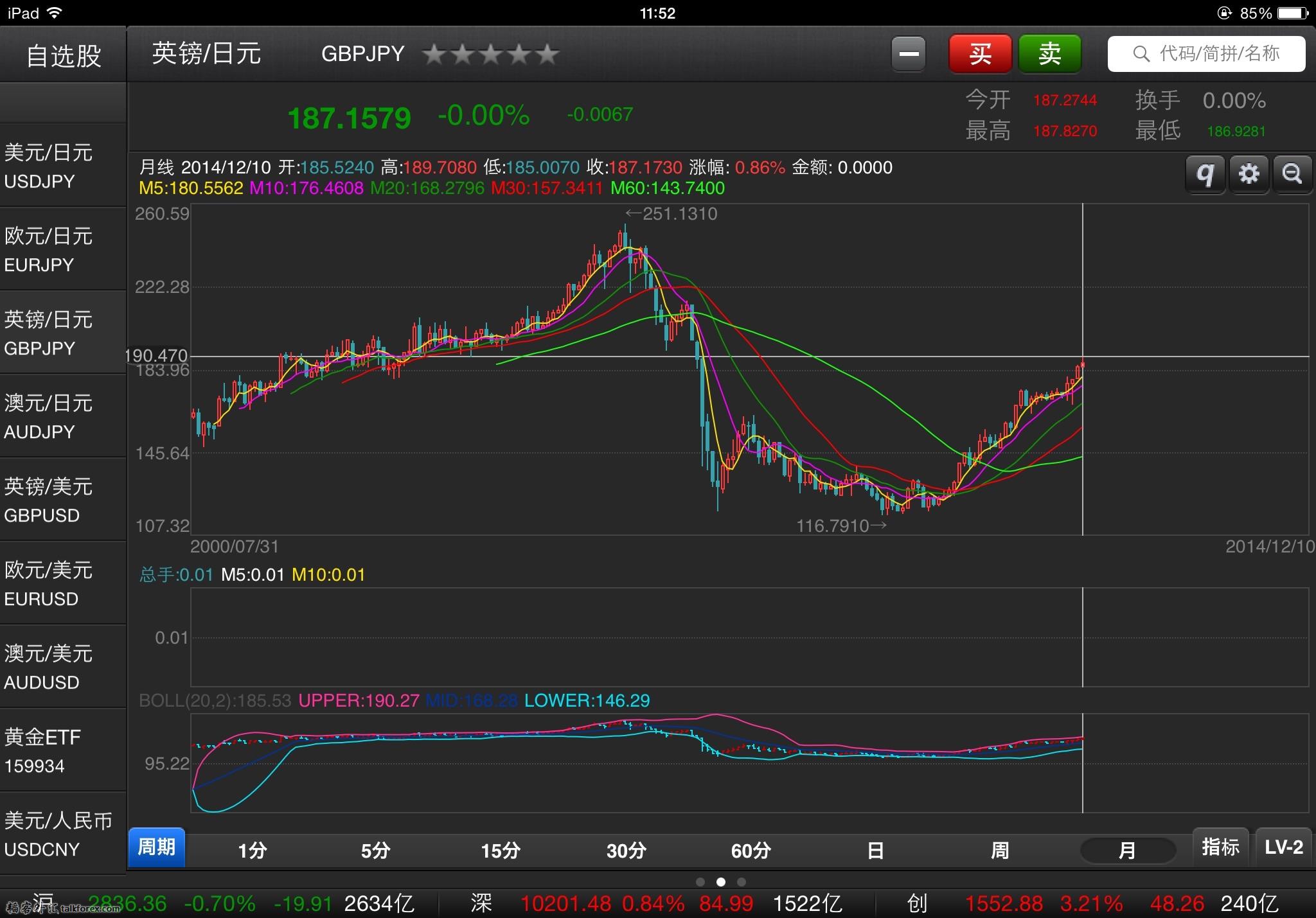Select 美元/人民币 USDCNY in watchlist
Screen dimensions: 1316x918
point(63,834)
